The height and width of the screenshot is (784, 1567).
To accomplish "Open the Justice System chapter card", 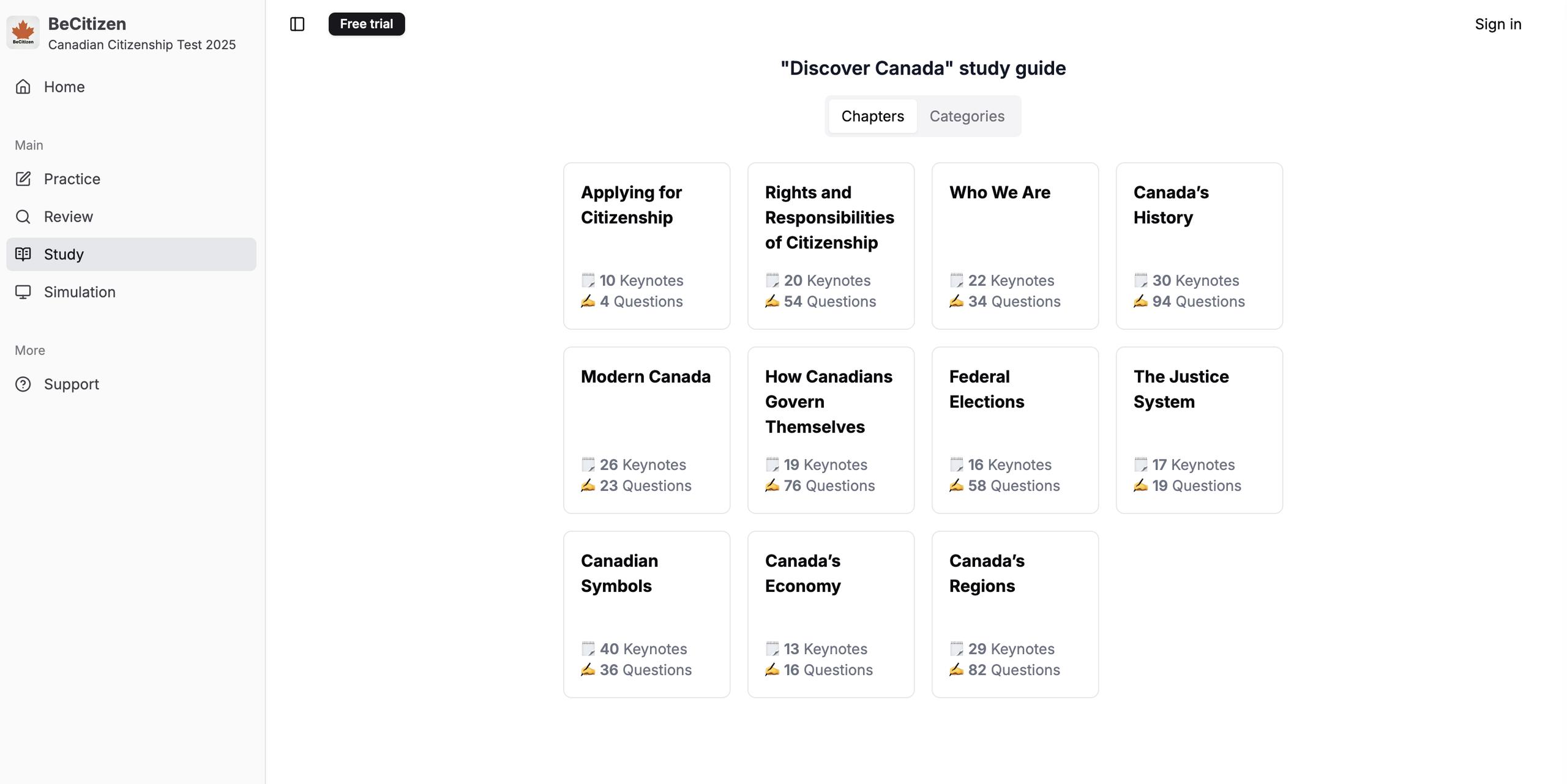I will 1199,430.
